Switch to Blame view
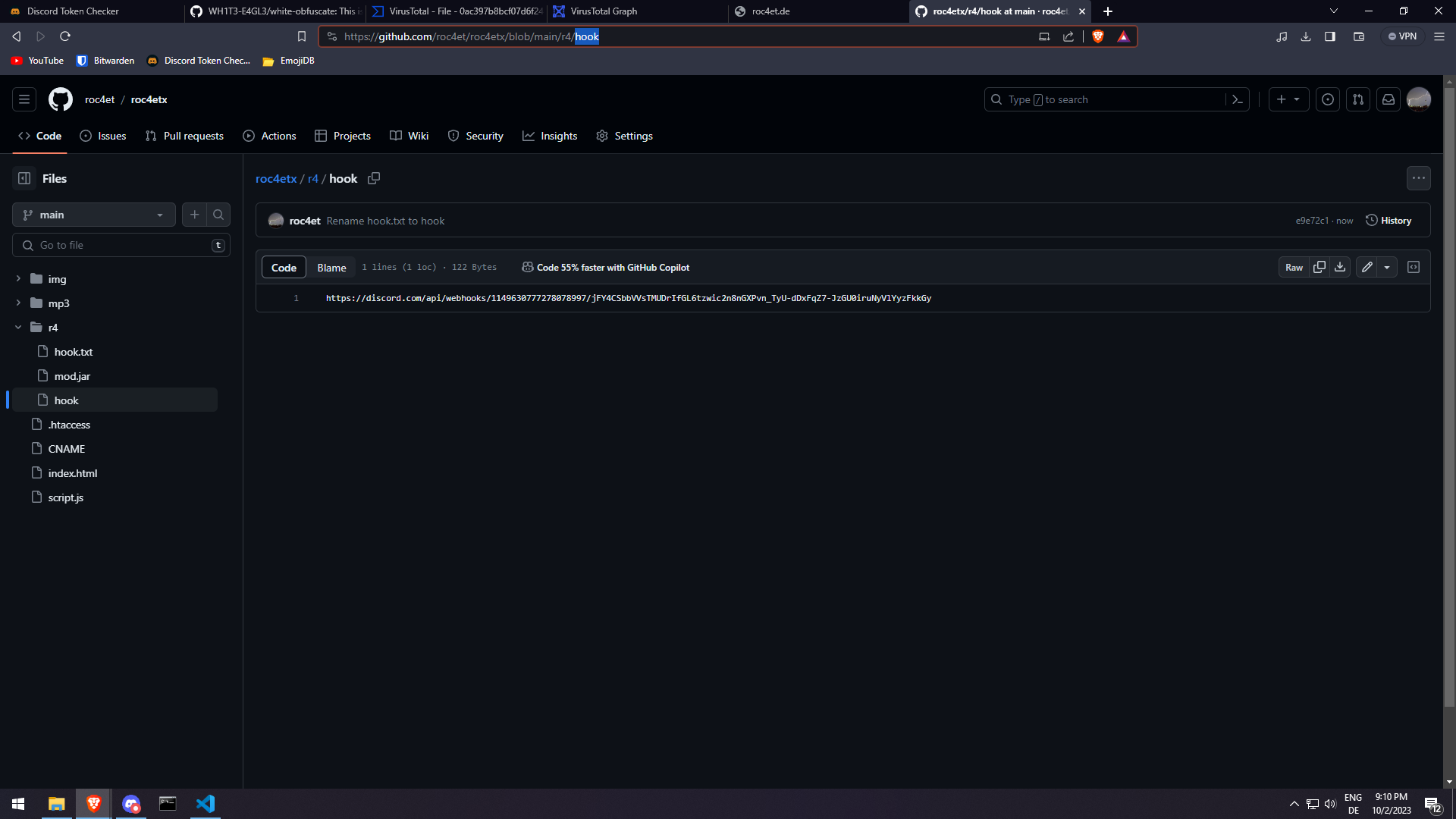Image resolution: width=1456 pixels, height=819 pixels. (x=331, y=268)
